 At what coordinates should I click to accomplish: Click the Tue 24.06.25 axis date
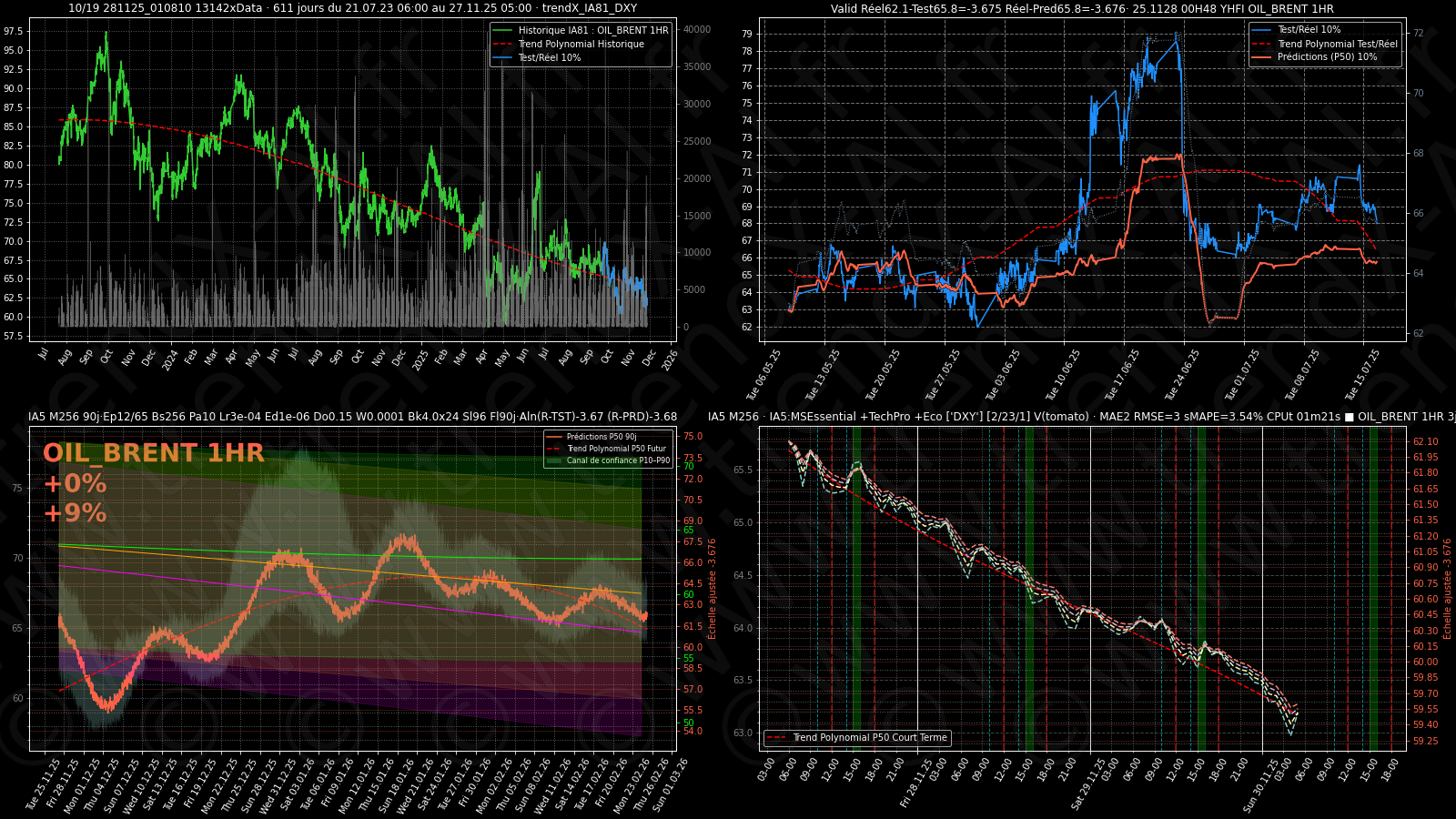pos(1183,374)
